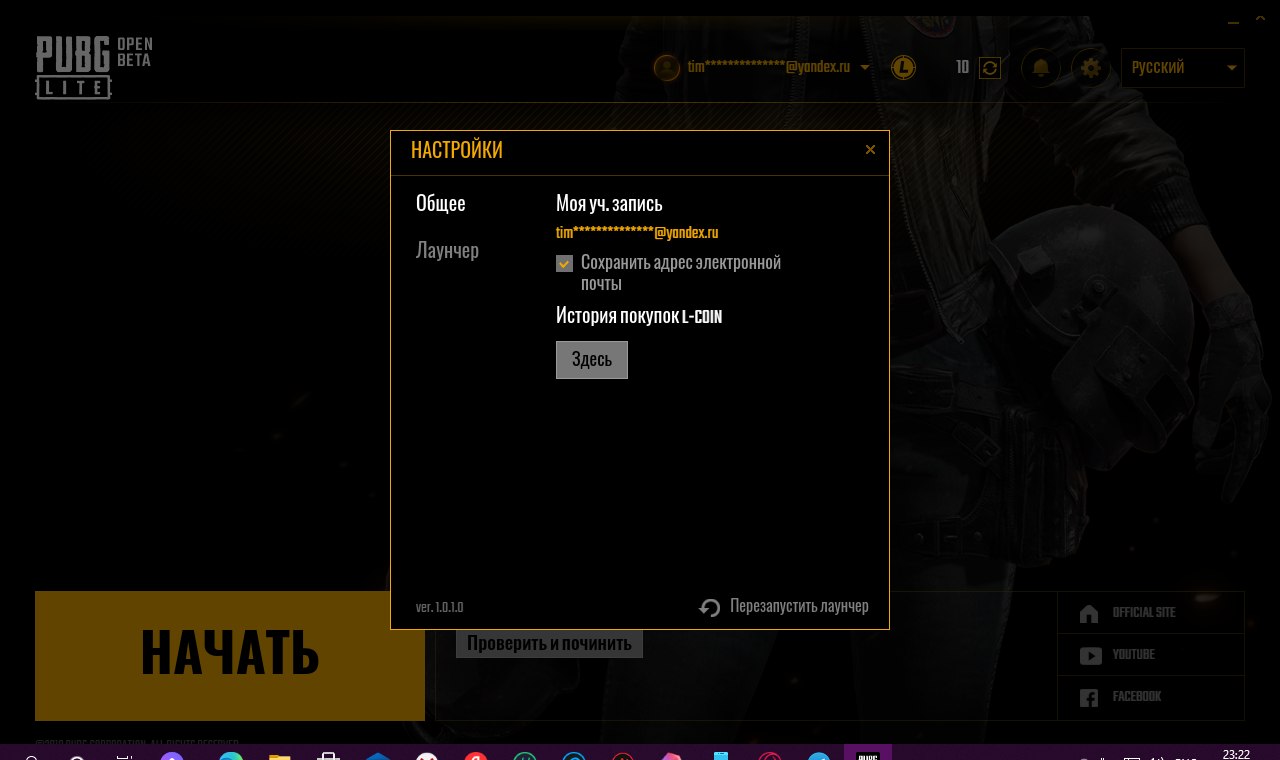Image resolution: width=1280 pixels, height=760 pixels.
Task: Switch to the Лаунчер settings tab
Action: click(x=447, y=250)
